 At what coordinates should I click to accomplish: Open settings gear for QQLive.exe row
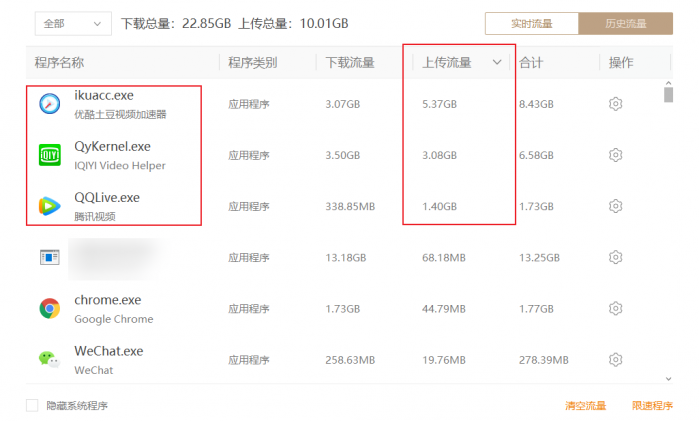(616, 206)
